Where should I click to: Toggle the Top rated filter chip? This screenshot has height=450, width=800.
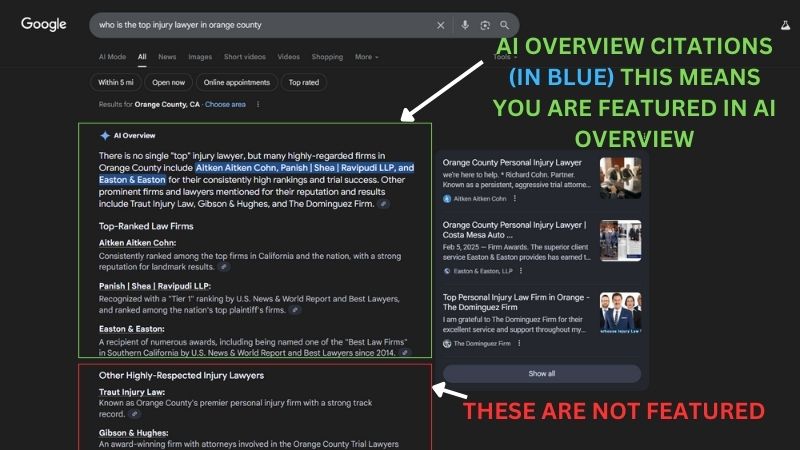[x=304, y=82]
